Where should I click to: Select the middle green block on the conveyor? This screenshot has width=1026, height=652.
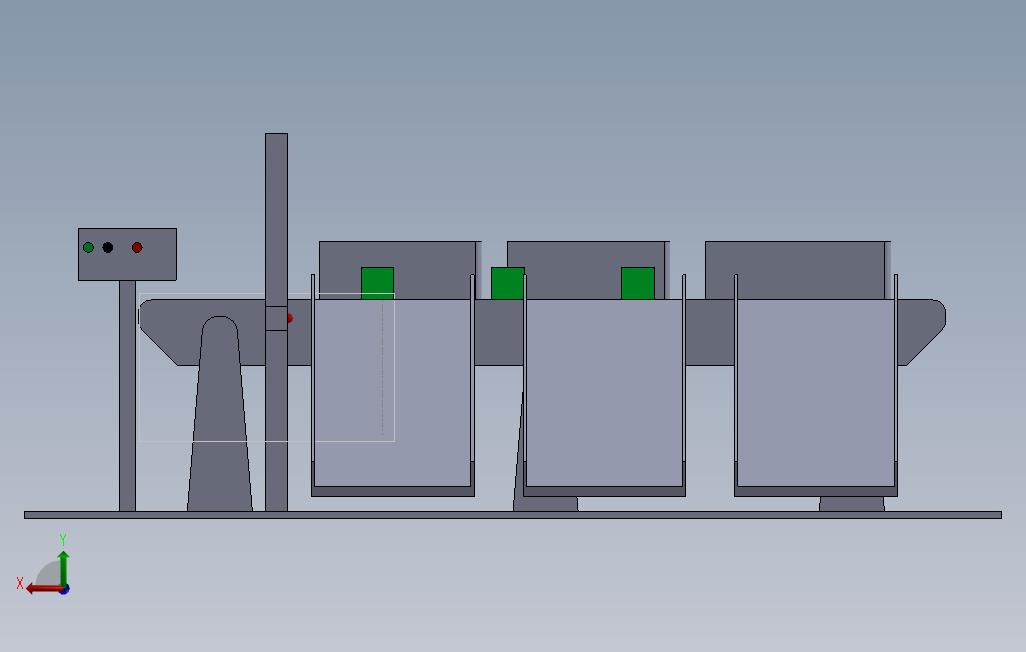tap(508, 283)
